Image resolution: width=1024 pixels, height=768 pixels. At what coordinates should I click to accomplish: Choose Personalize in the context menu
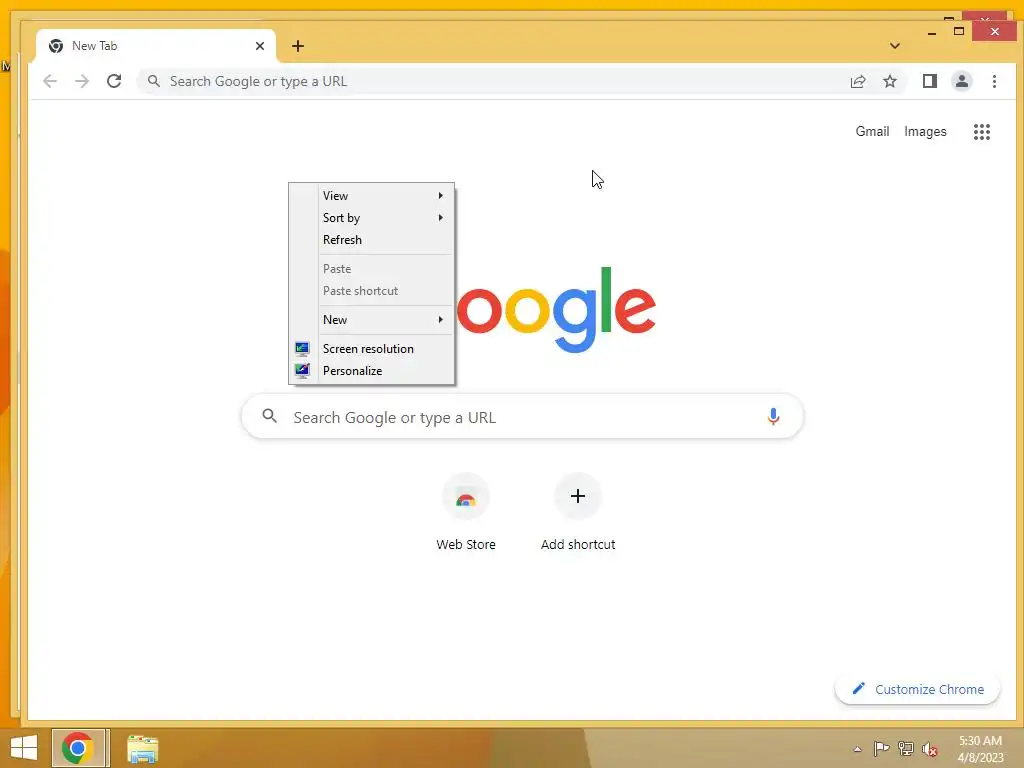click(x=371, y=370)
